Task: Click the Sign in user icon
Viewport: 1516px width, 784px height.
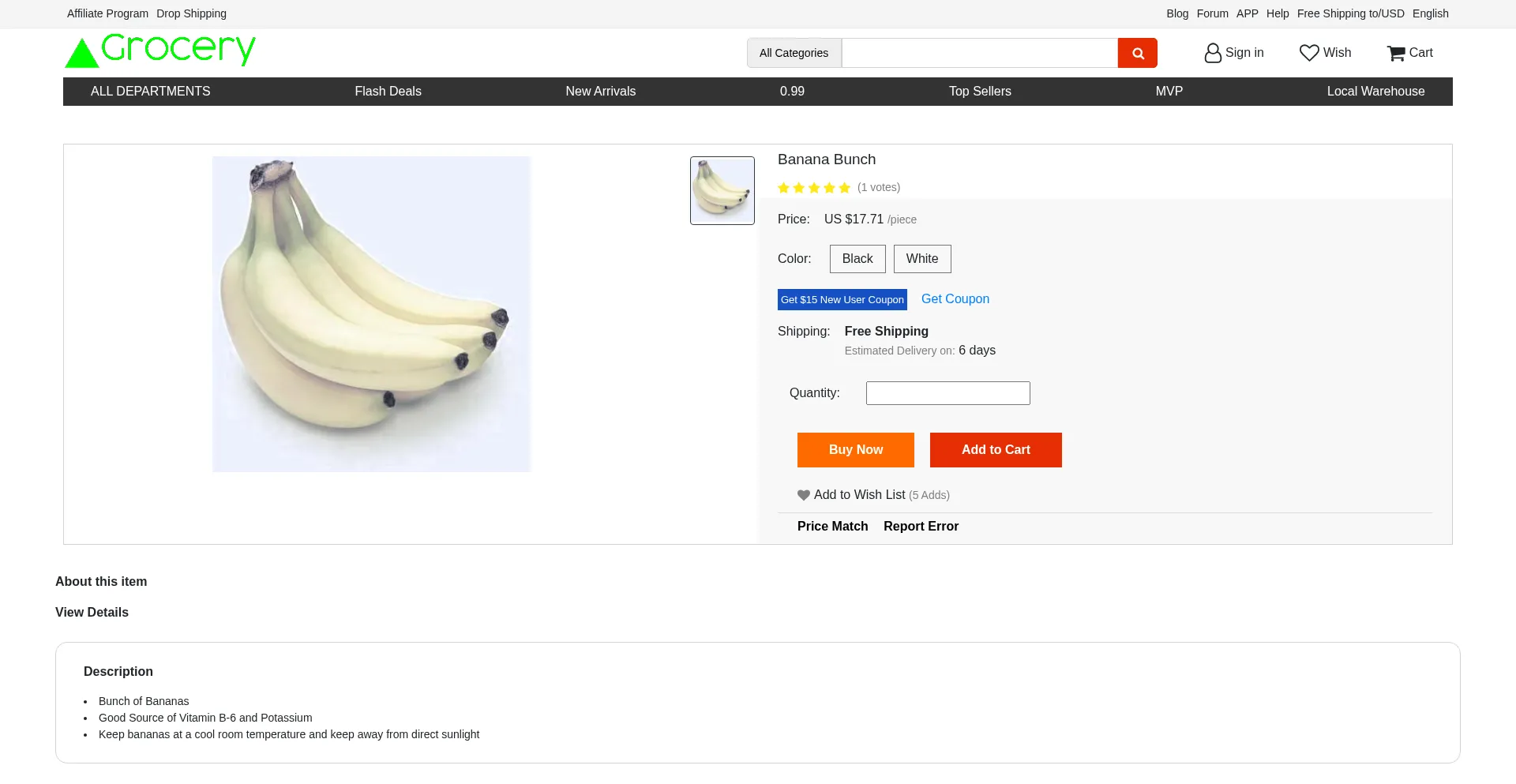Action: pos(1212,53)
